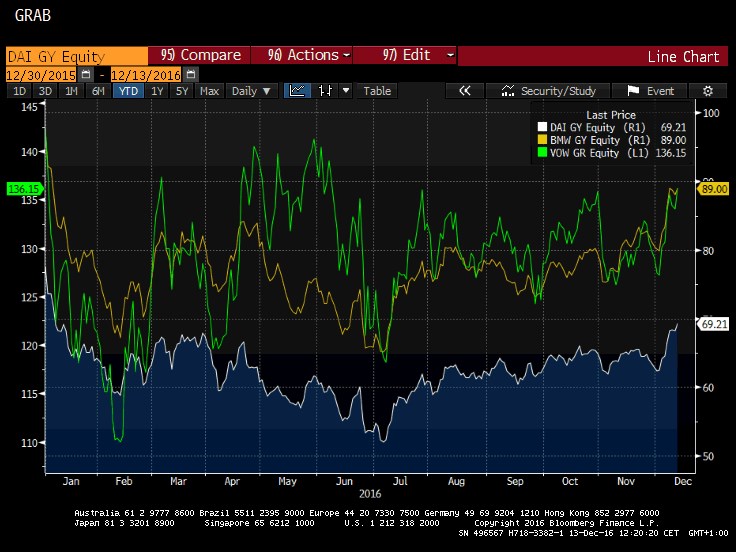The width and height of the screenshot is (736, 552).
Task: Switch to line chart view icon
Action: pyautogui.click(x=297, y=91)
